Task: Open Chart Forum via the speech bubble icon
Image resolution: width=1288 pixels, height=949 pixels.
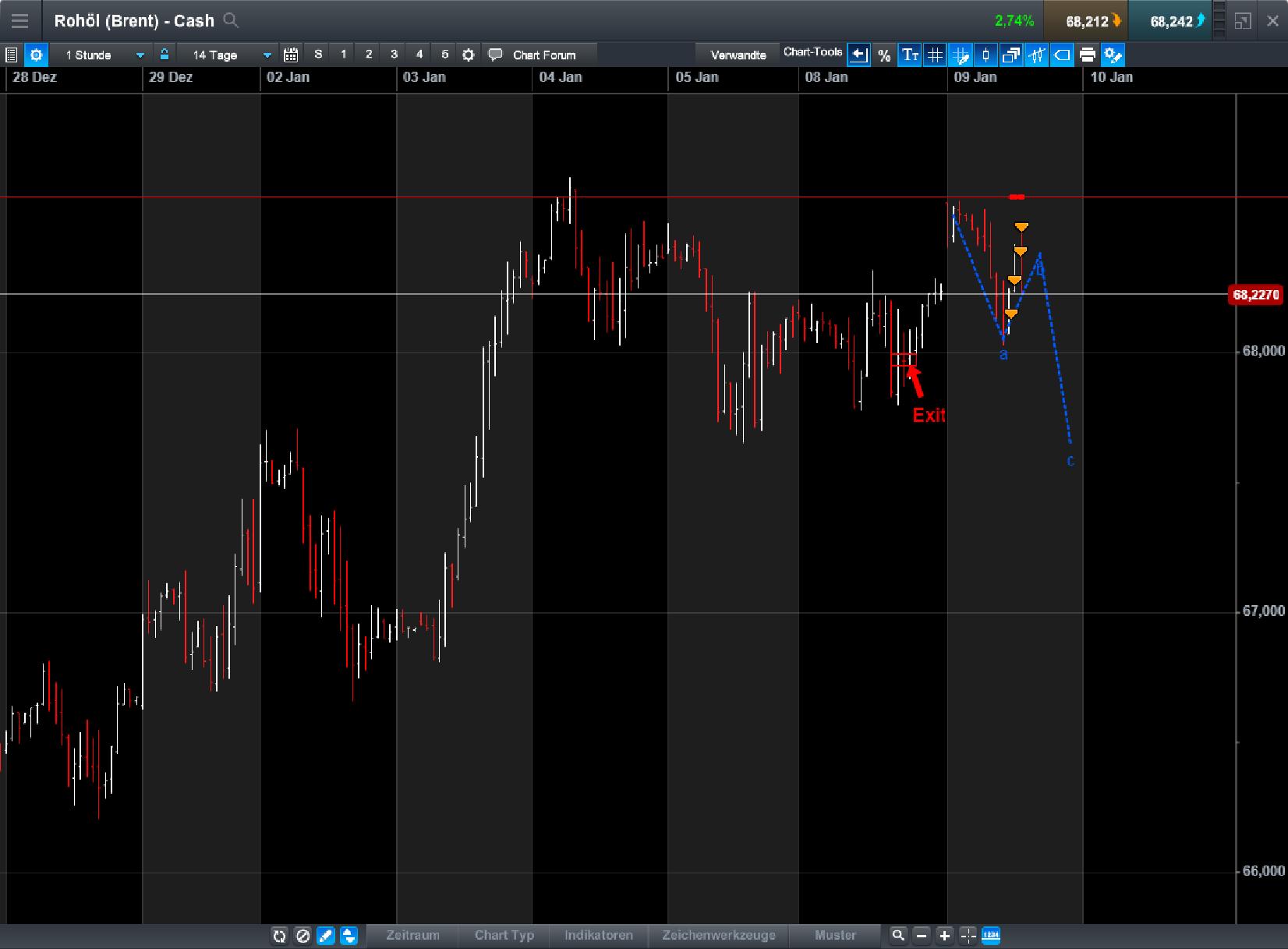Action: (496, 55)
